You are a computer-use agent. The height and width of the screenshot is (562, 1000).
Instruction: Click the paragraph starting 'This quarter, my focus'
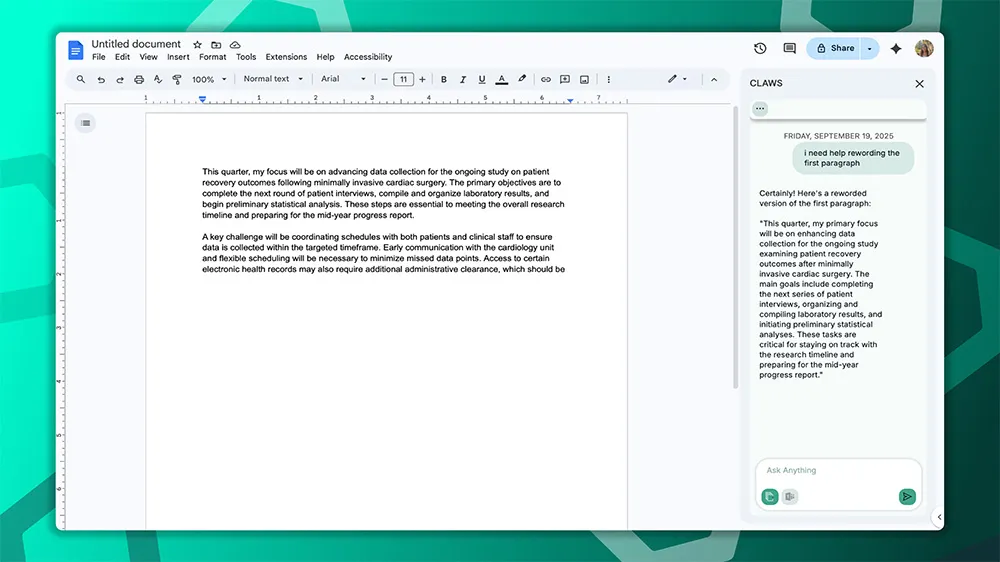click(383, 193)
